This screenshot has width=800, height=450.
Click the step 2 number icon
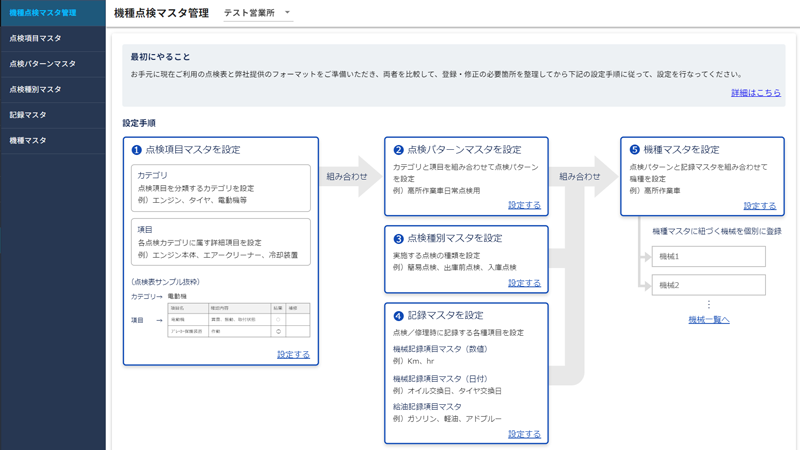[x=398, y=150]
